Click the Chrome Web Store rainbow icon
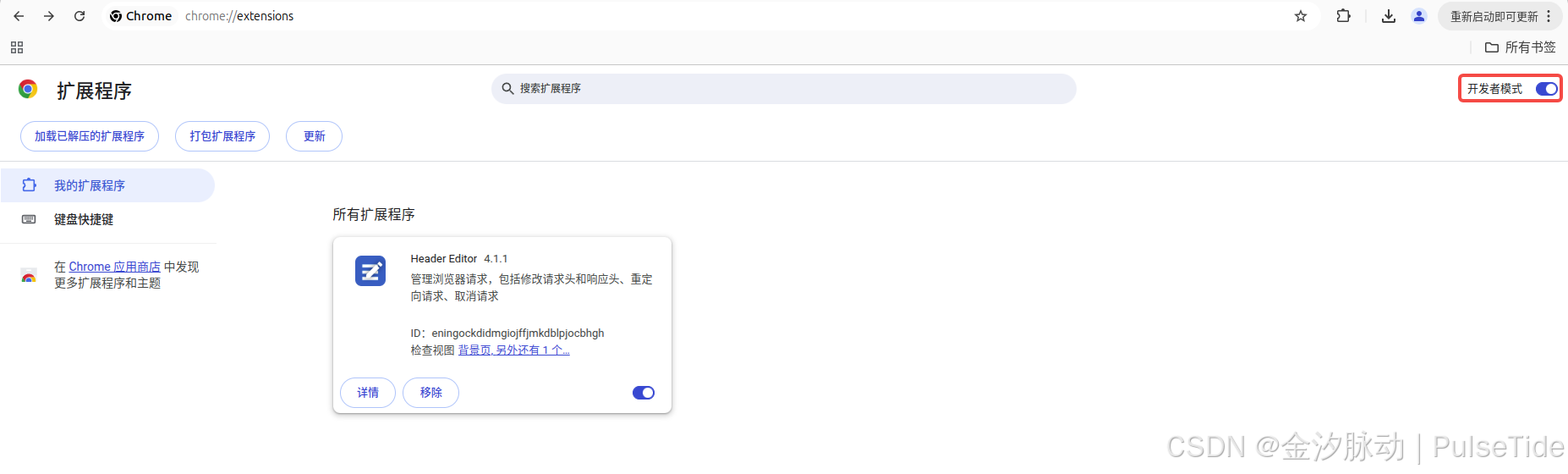Image resolution: width=1568 pixels, height=474 pixels. [x=29, y=275]
